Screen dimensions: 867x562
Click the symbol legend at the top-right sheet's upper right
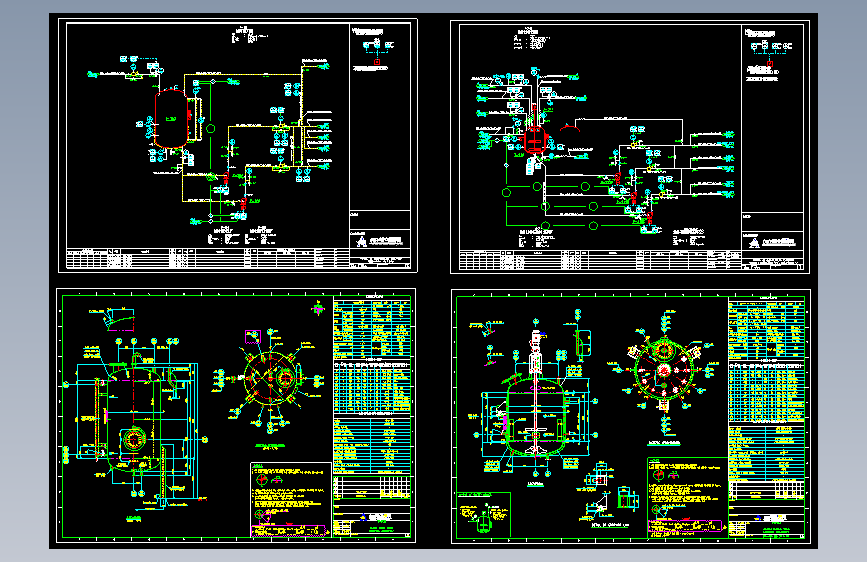pos(769,55)
